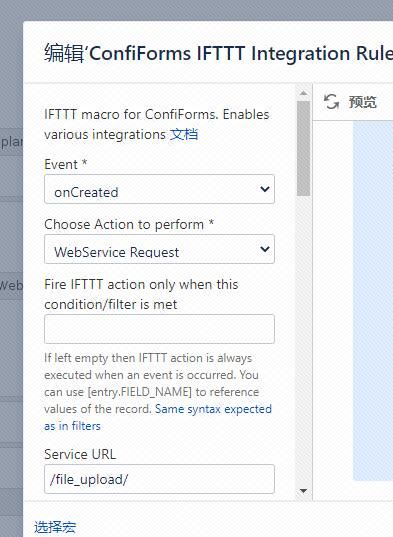The width and height of the screenshot is (393, 537).
Task: Open the 文档 documentation link
Action: coord(184,134)
